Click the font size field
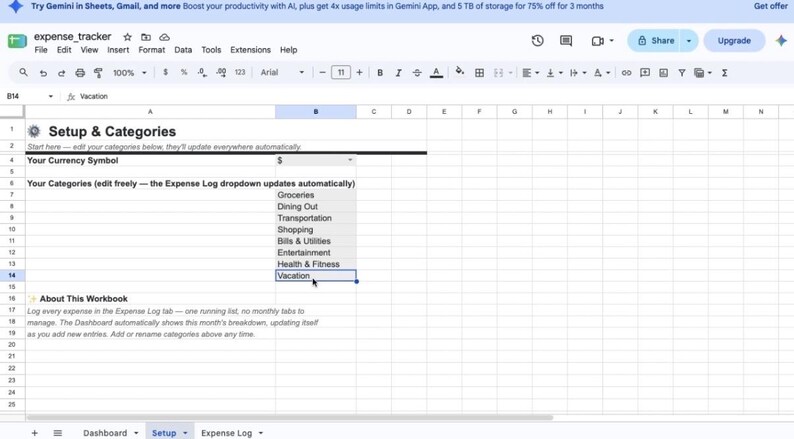 coord(341,72)
